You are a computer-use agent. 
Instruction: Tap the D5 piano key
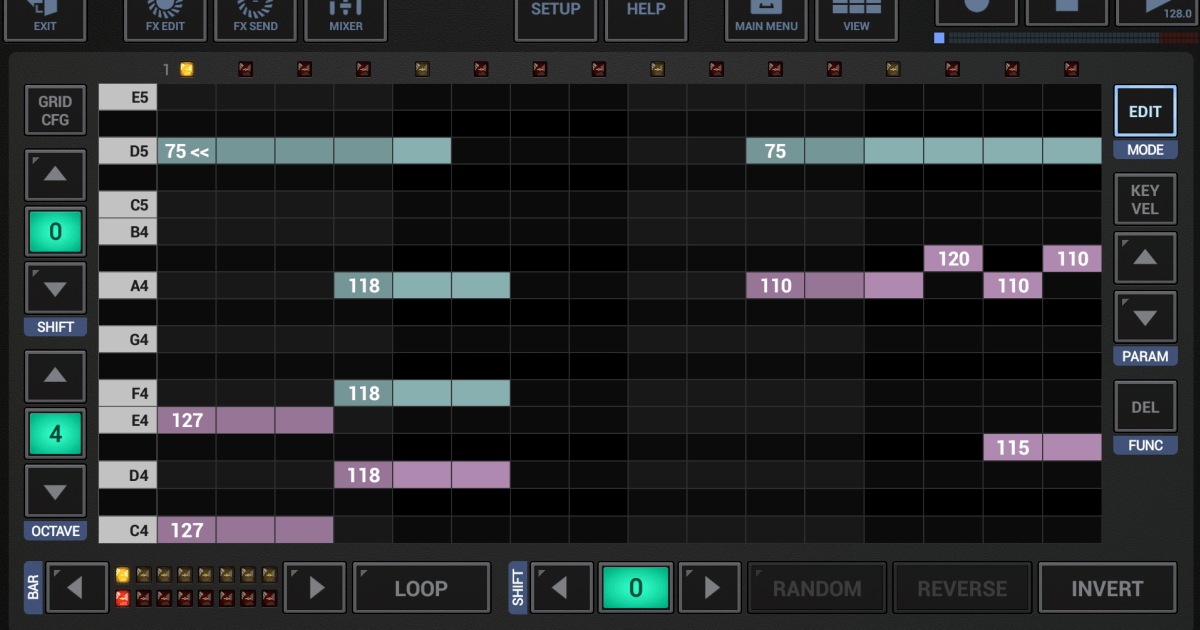coord(127,151)
